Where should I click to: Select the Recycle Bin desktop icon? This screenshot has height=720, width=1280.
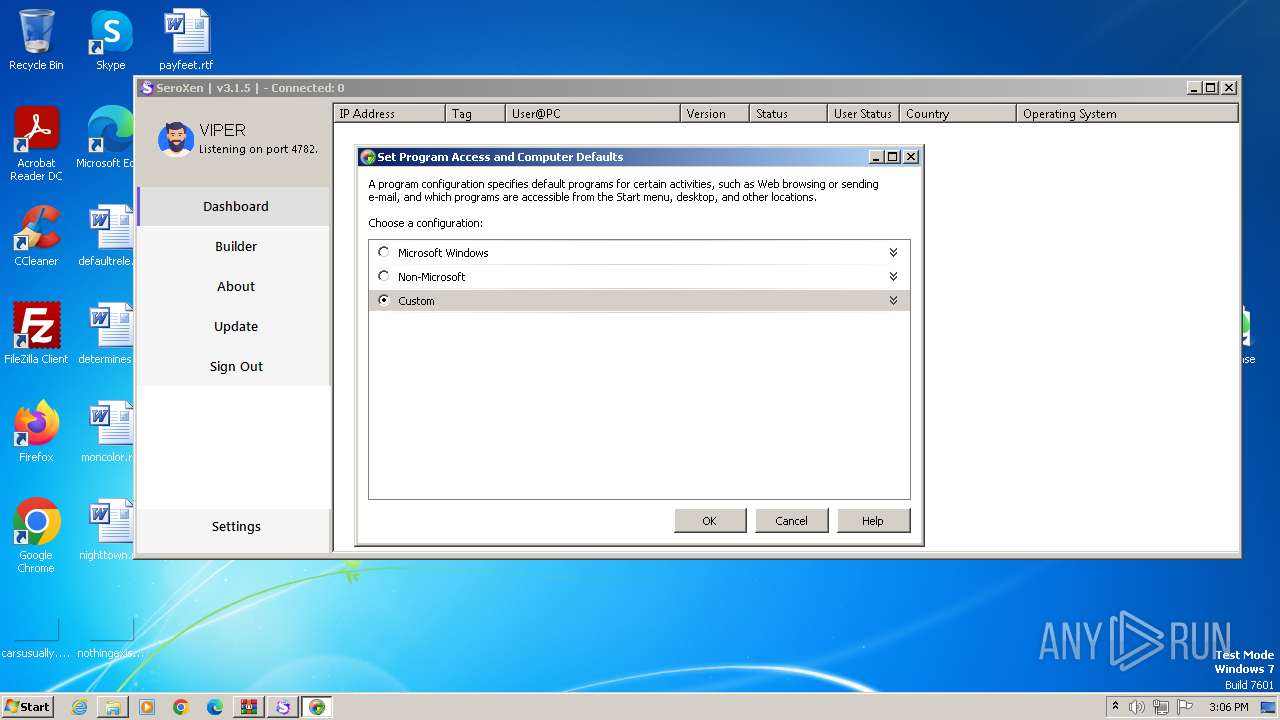36,40
